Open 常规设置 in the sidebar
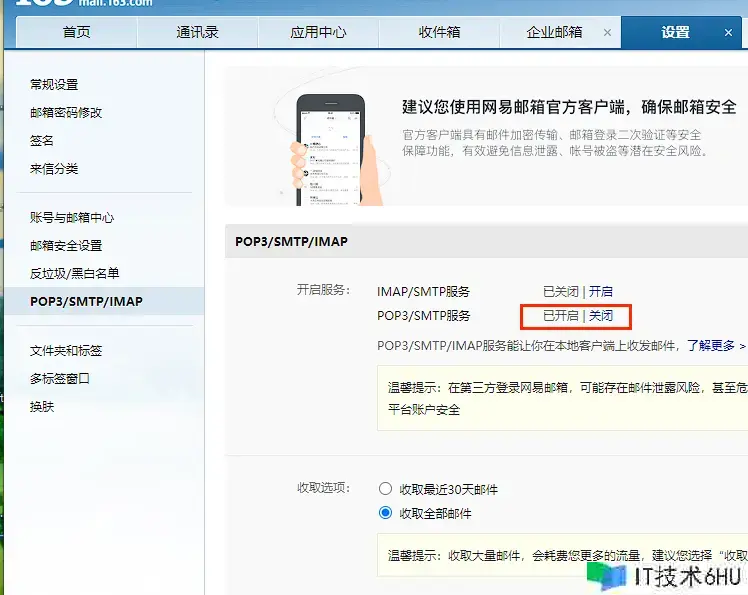 [x=54, y=85]
